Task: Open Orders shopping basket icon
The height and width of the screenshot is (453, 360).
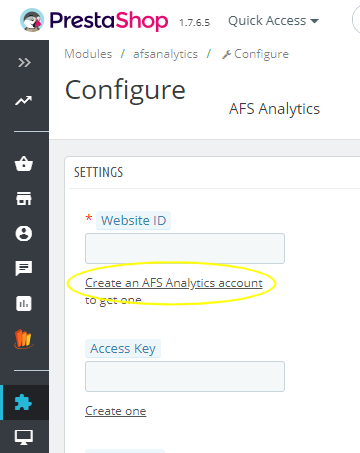Action: [24, 164]
